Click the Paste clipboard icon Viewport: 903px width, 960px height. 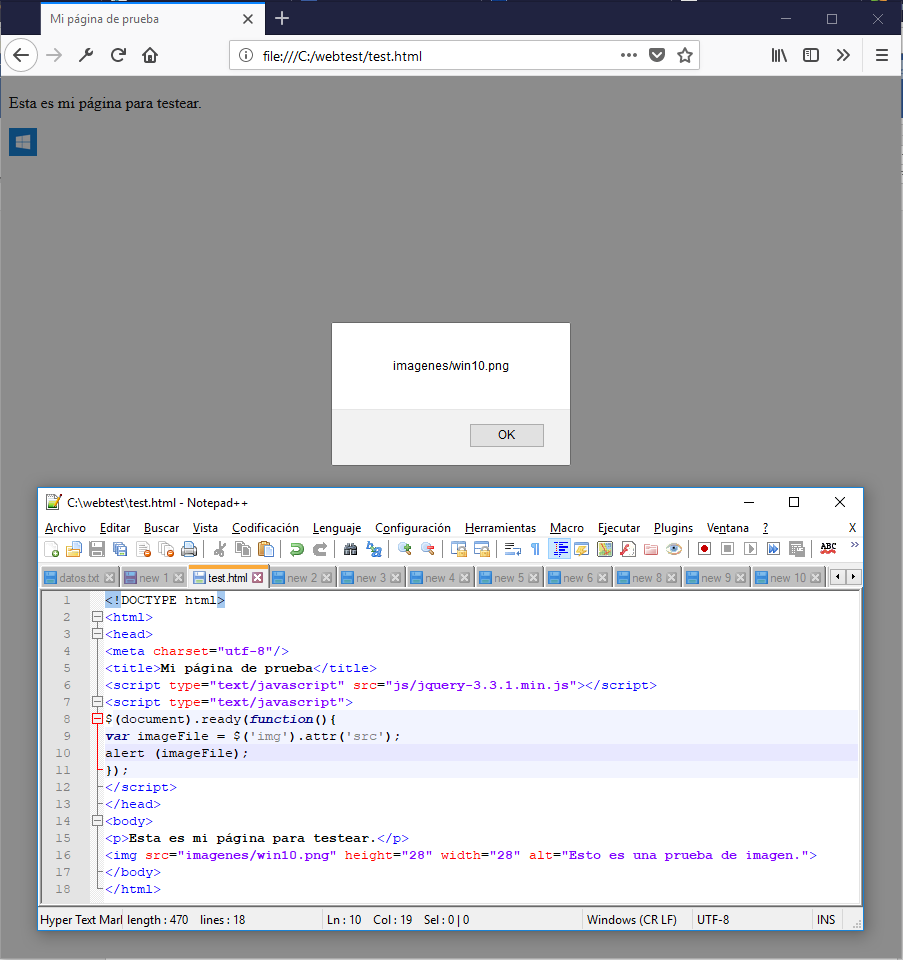point(266,549)
